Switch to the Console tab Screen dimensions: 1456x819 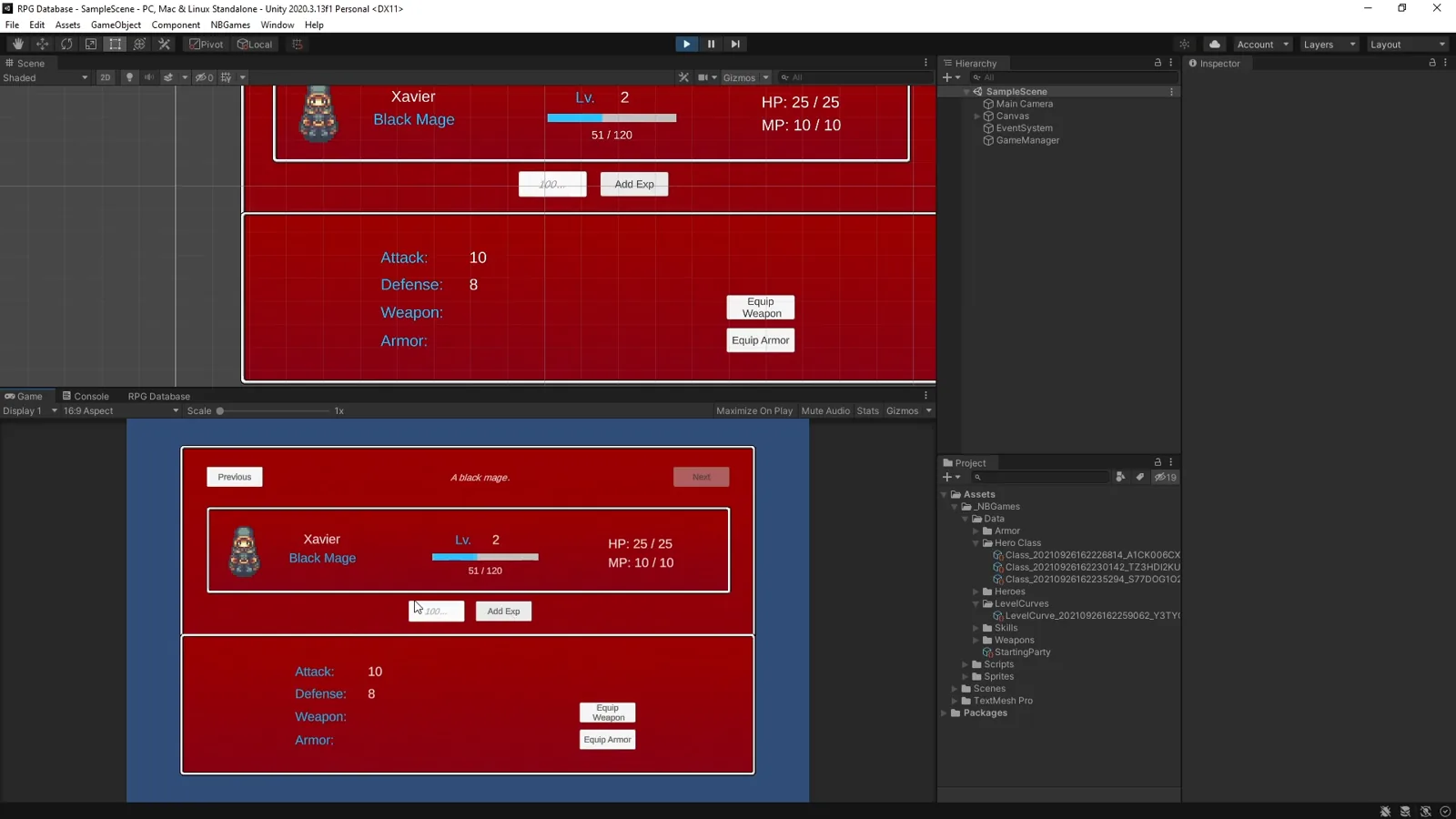tap(86, 396)
